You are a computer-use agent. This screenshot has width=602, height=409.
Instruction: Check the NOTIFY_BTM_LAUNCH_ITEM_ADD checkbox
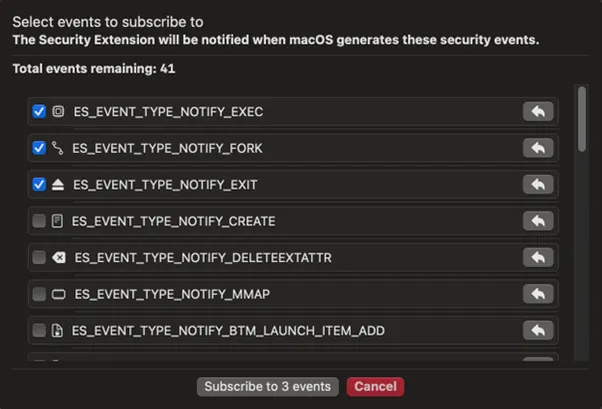coord(40,331)
